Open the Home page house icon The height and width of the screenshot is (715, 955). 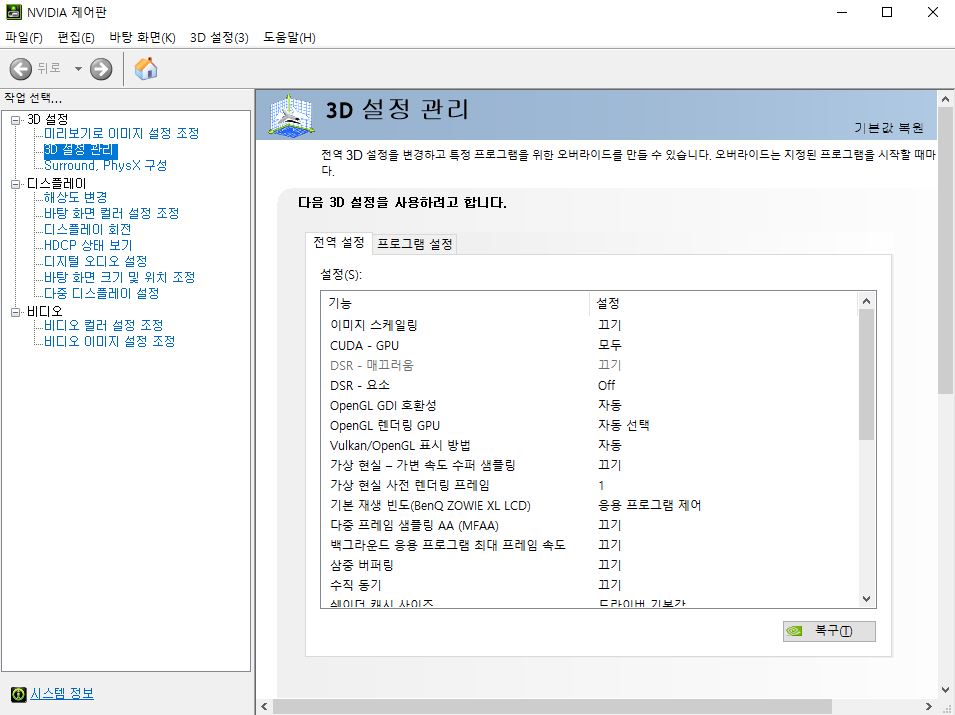tap(146, 68)
